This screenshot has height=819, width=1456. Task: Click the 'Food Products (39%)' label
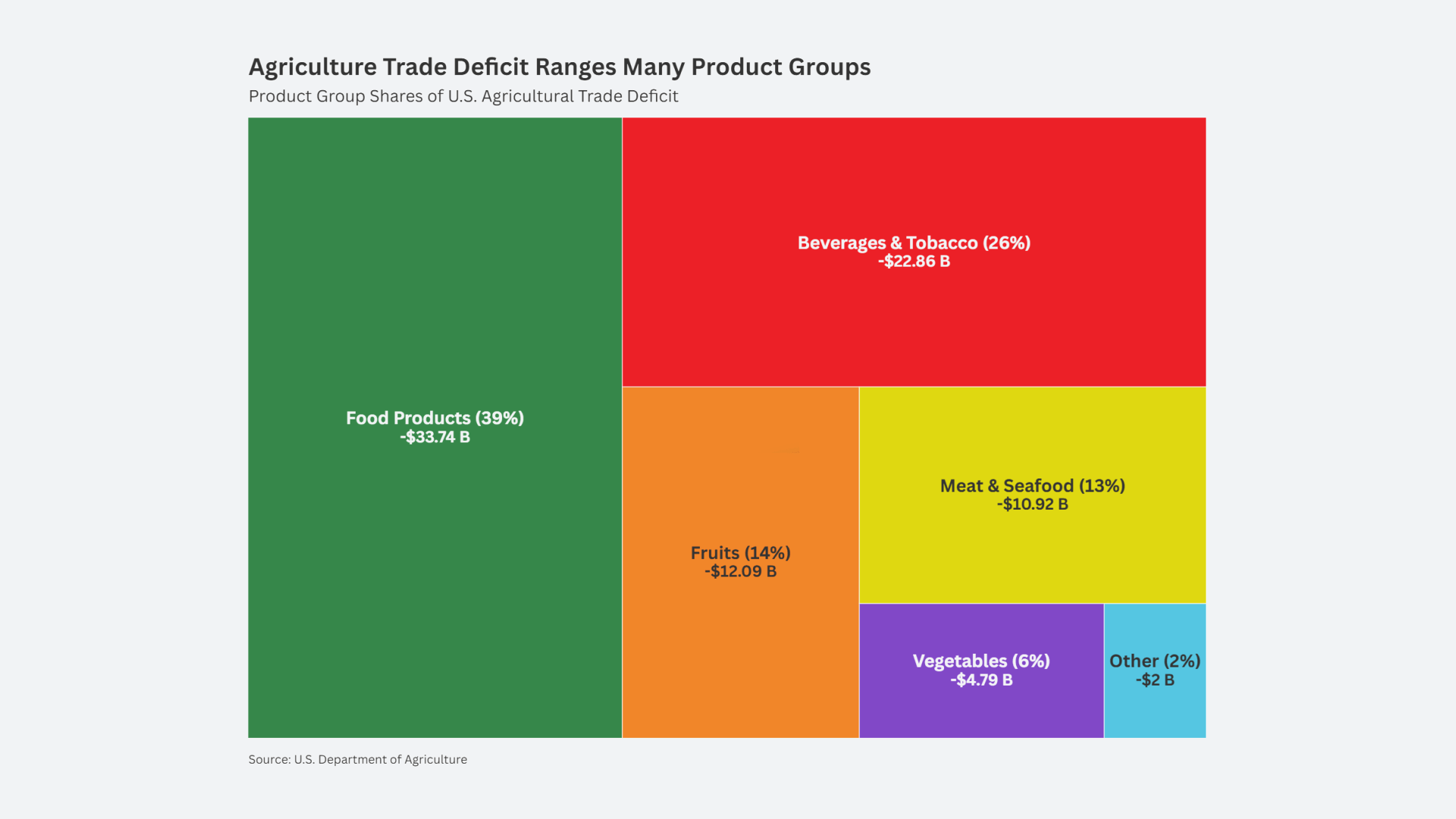435,418
